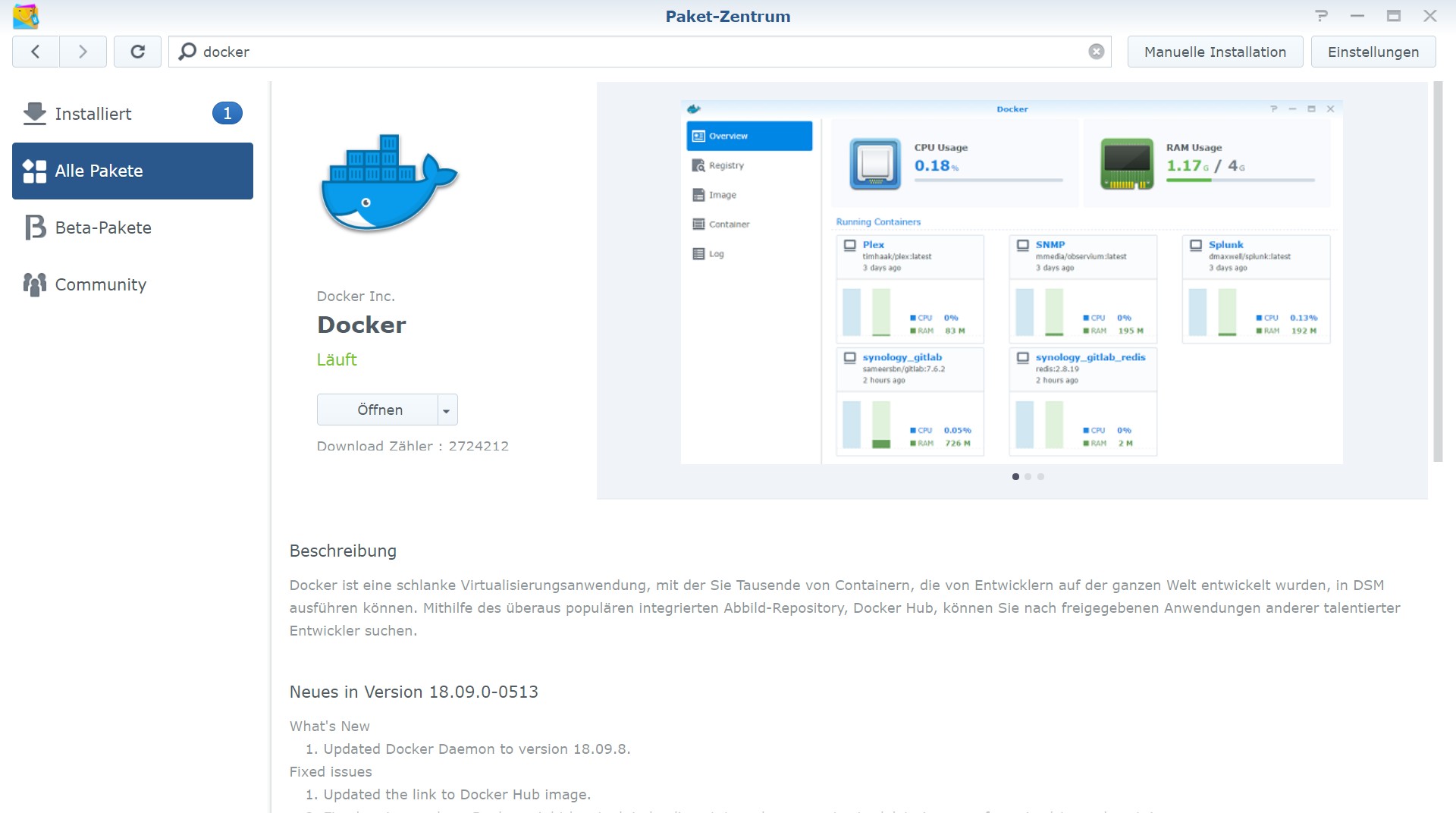Click the forward navigation arrow
This screenshot has width=1456, height=813.
(x=83, y=52)
